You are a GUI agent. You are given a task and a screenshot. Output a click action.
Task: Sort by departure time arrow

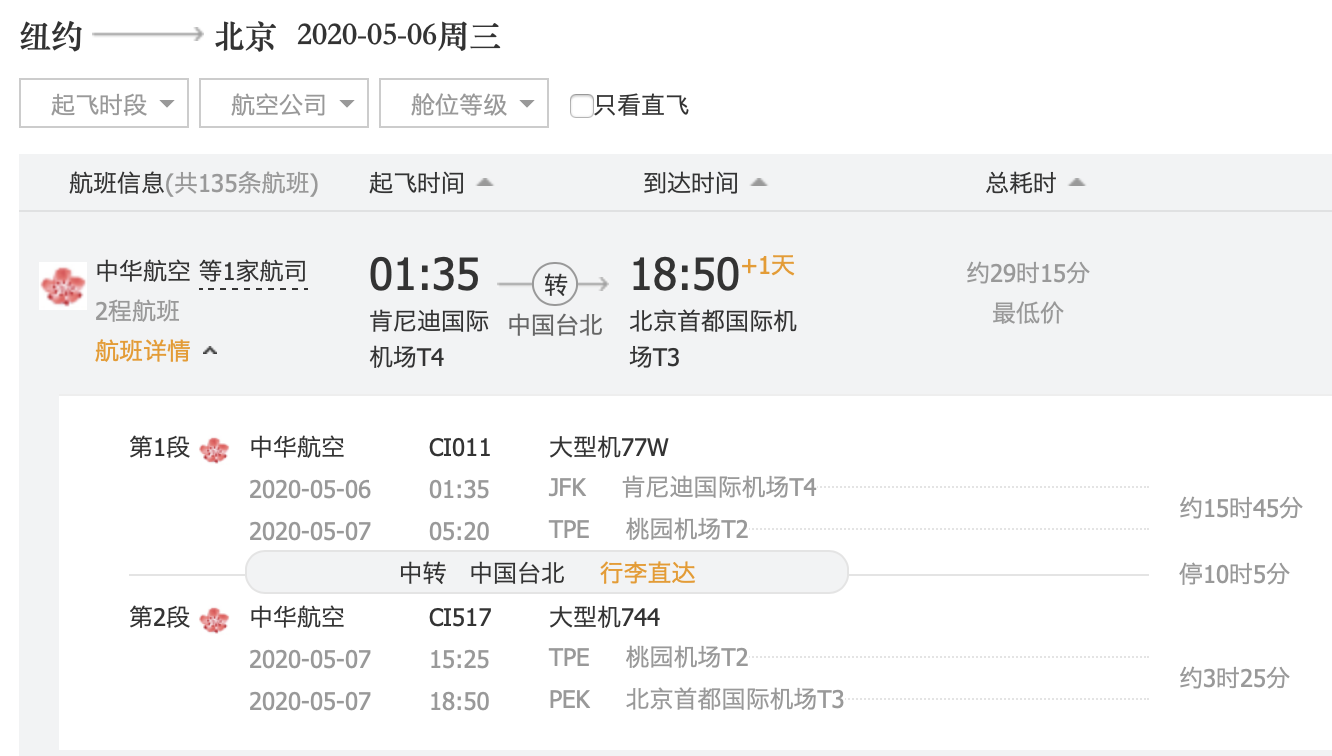pyautogui.click(x=485, y=183)
